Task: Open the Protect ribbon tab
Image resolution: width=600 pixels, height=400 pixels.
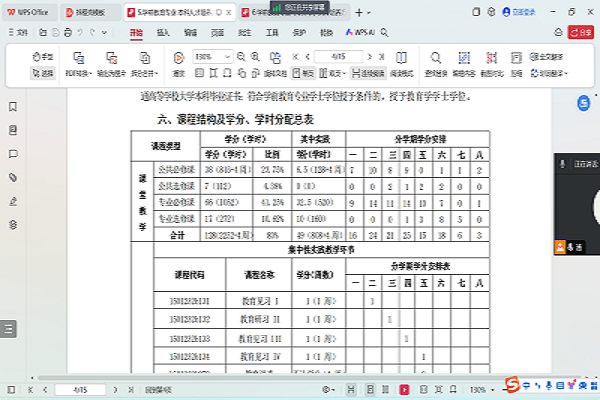Action: click(x=298, y=33)
